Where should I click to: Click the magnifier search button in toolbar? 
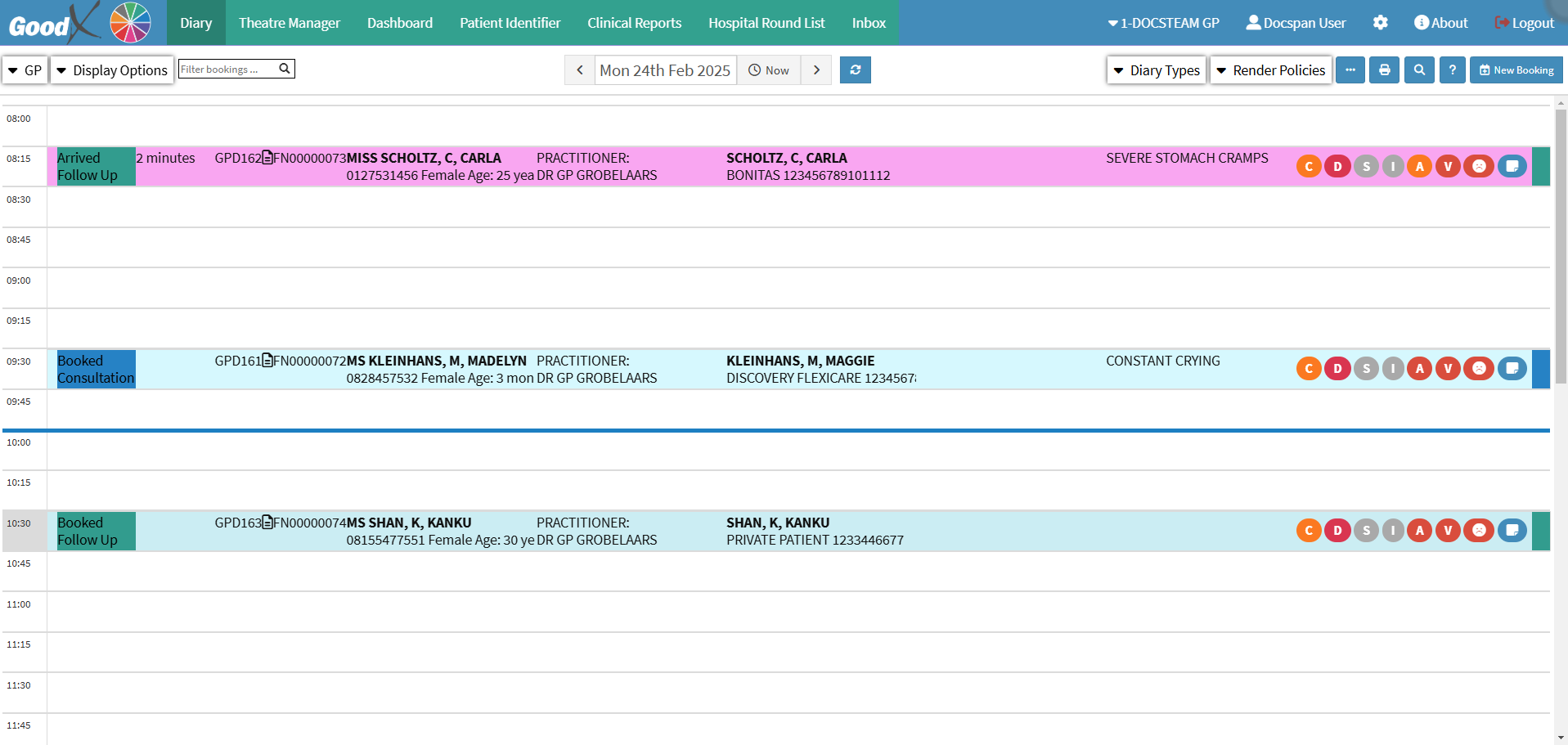tap(1419, 70)
